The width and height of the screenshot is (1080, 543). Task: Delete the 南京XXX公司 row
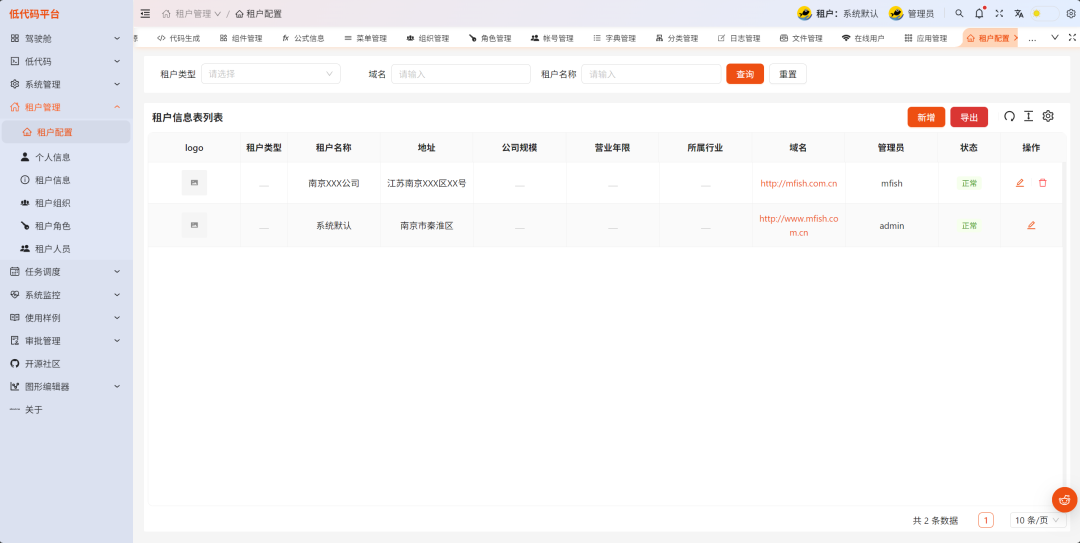[1042, 183]
